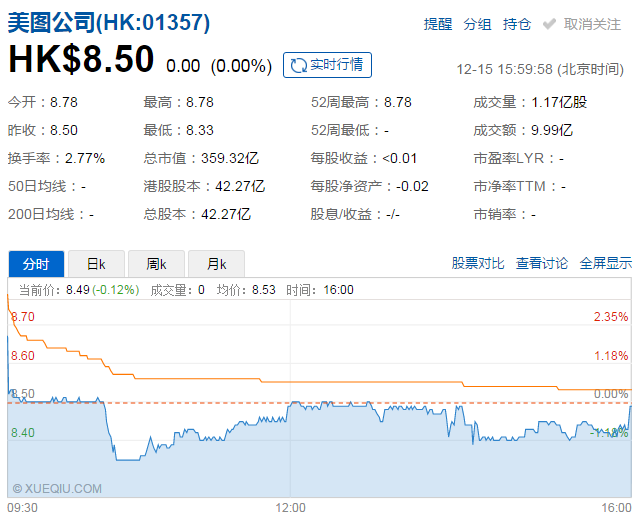Switch to the 周k weekly chart tab
641x519 pixels.
[x=157, y=264]
